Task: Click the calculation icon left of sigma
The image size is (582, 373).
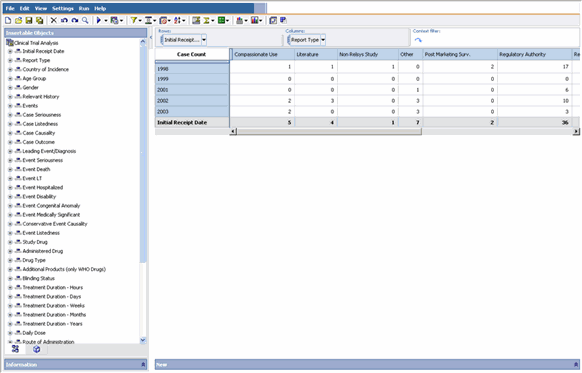Action: 196,20
